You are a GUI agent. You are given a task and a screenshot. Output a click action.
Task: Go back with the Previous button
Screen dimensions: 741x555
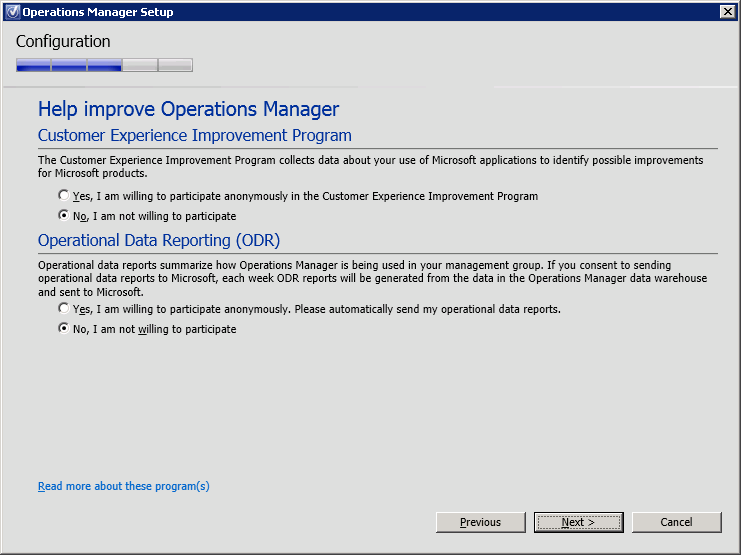pos(481,522)
